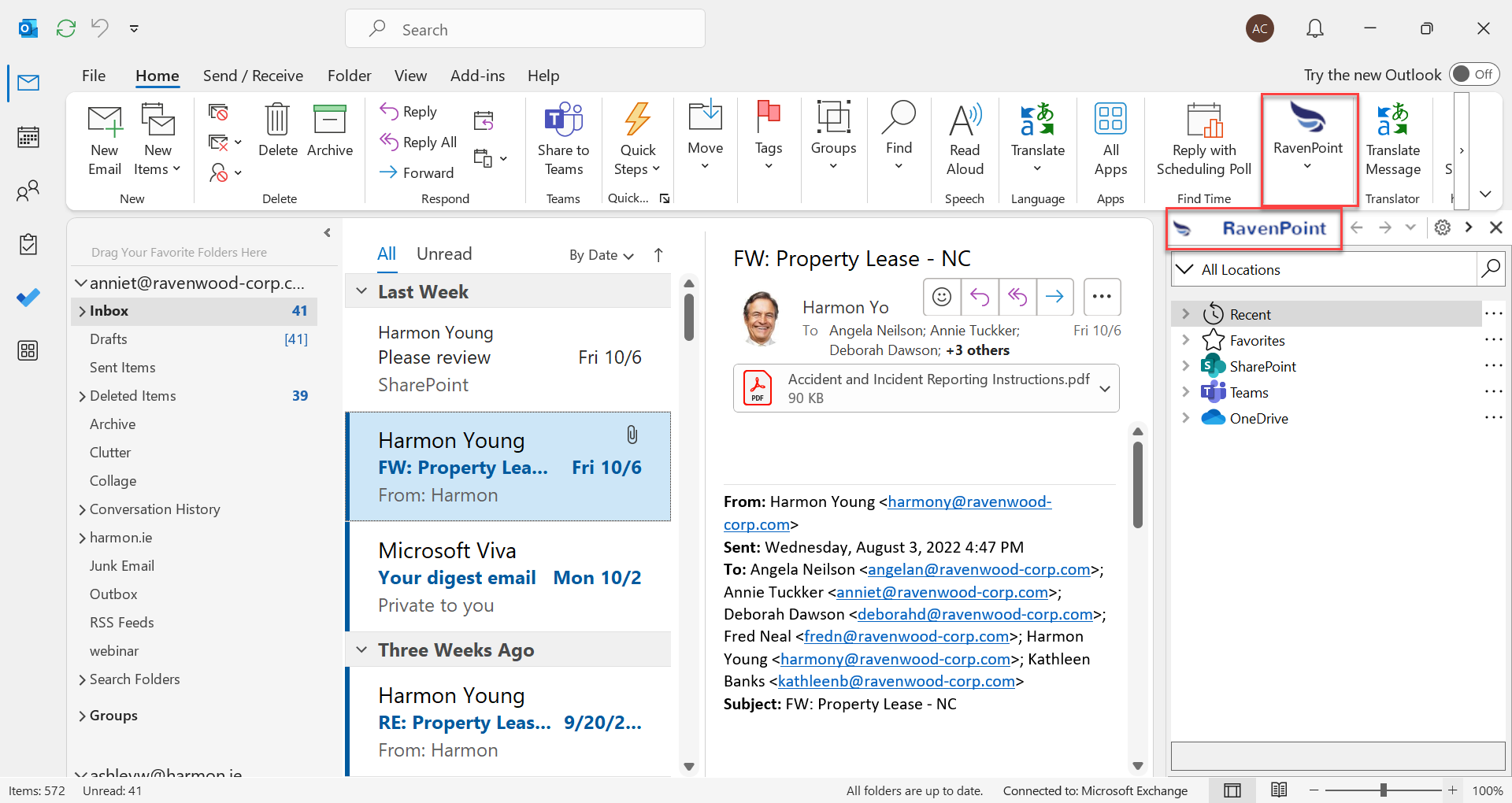
Task: Click the forward arrow in reading pane
Action: coord(1055,297)
